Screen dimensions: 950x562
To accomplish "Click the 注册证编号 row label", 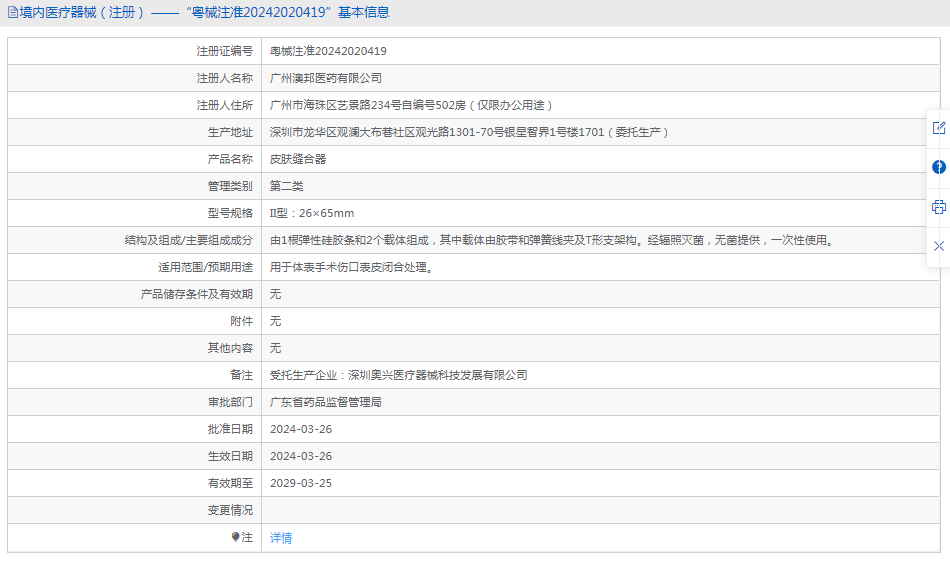I will [x=224, y=51].
